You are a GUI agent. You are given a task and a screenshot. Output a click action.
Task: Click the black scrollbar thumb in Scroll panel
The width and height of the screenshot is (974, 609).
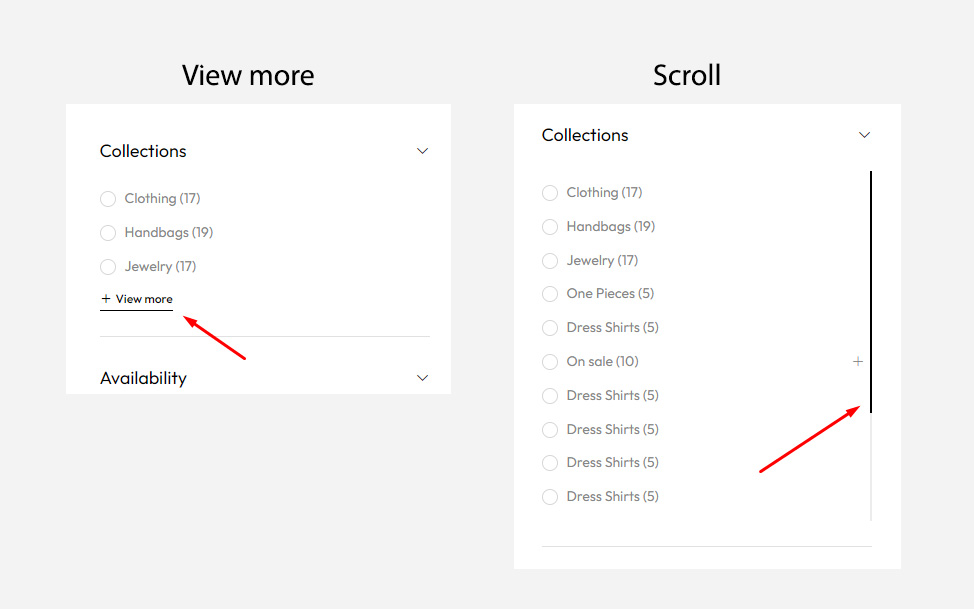tap(871, 290)
